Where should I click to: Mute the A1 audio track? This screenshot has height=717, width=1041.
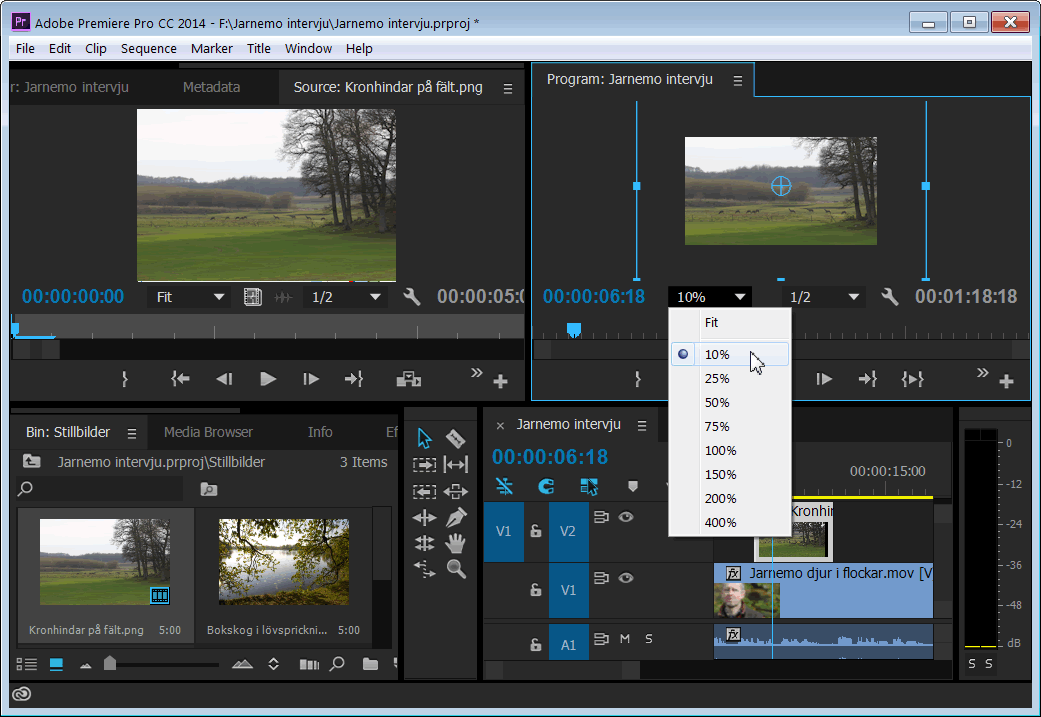pos(625,639)
